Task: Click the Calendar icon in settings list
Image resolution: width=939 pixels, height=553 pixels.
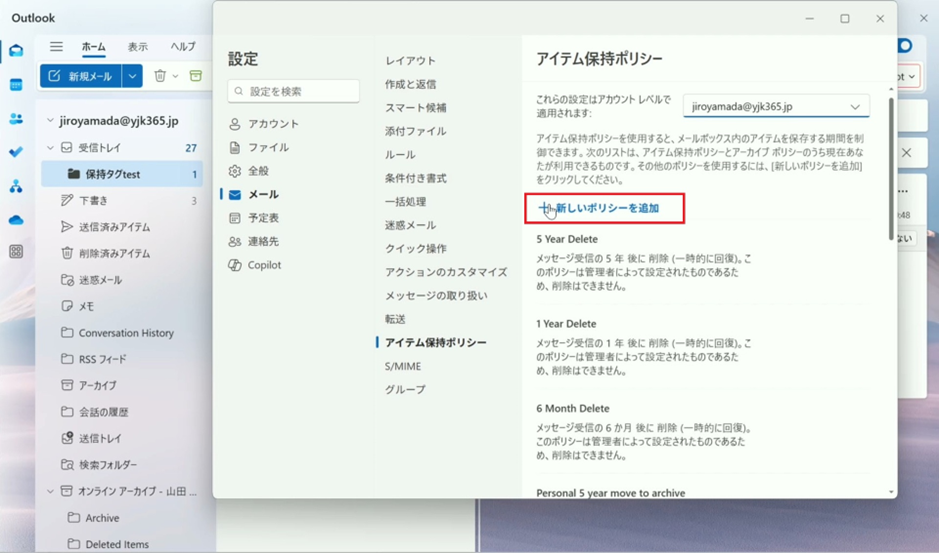Action: point(235,218)
